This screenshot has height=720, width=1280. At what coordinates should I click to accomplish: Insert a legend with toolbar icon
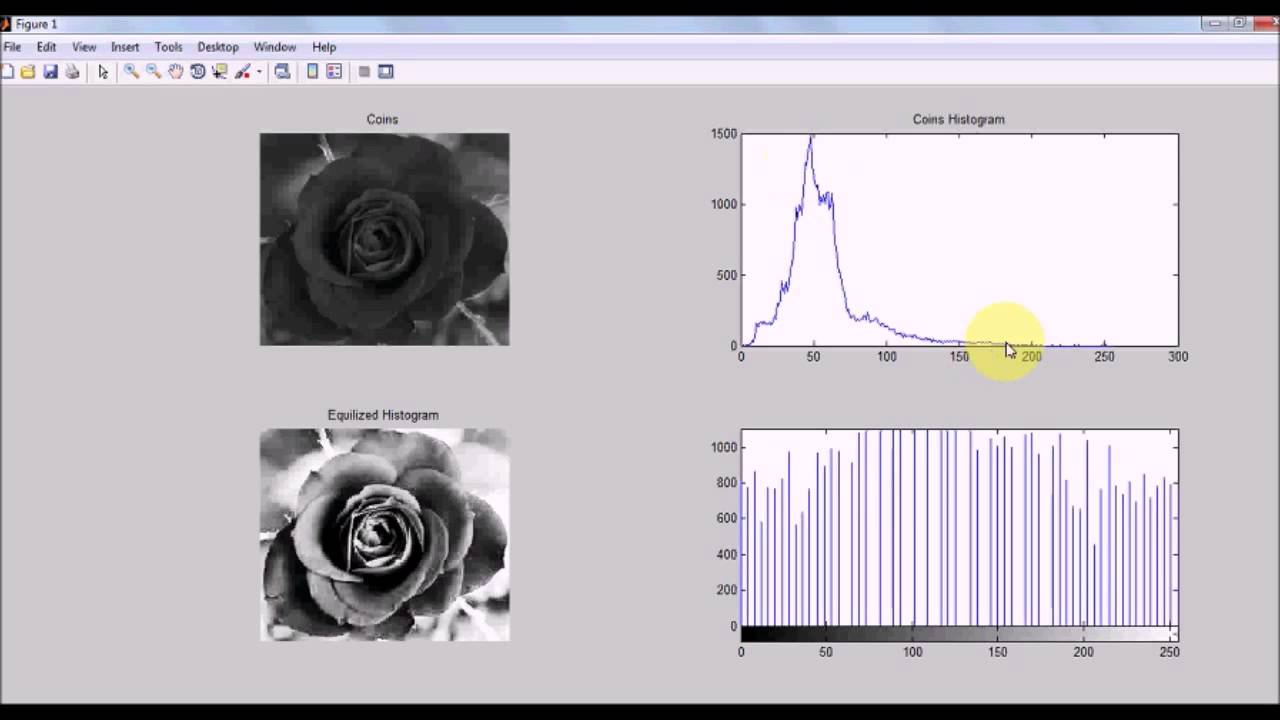pos(334,72)
